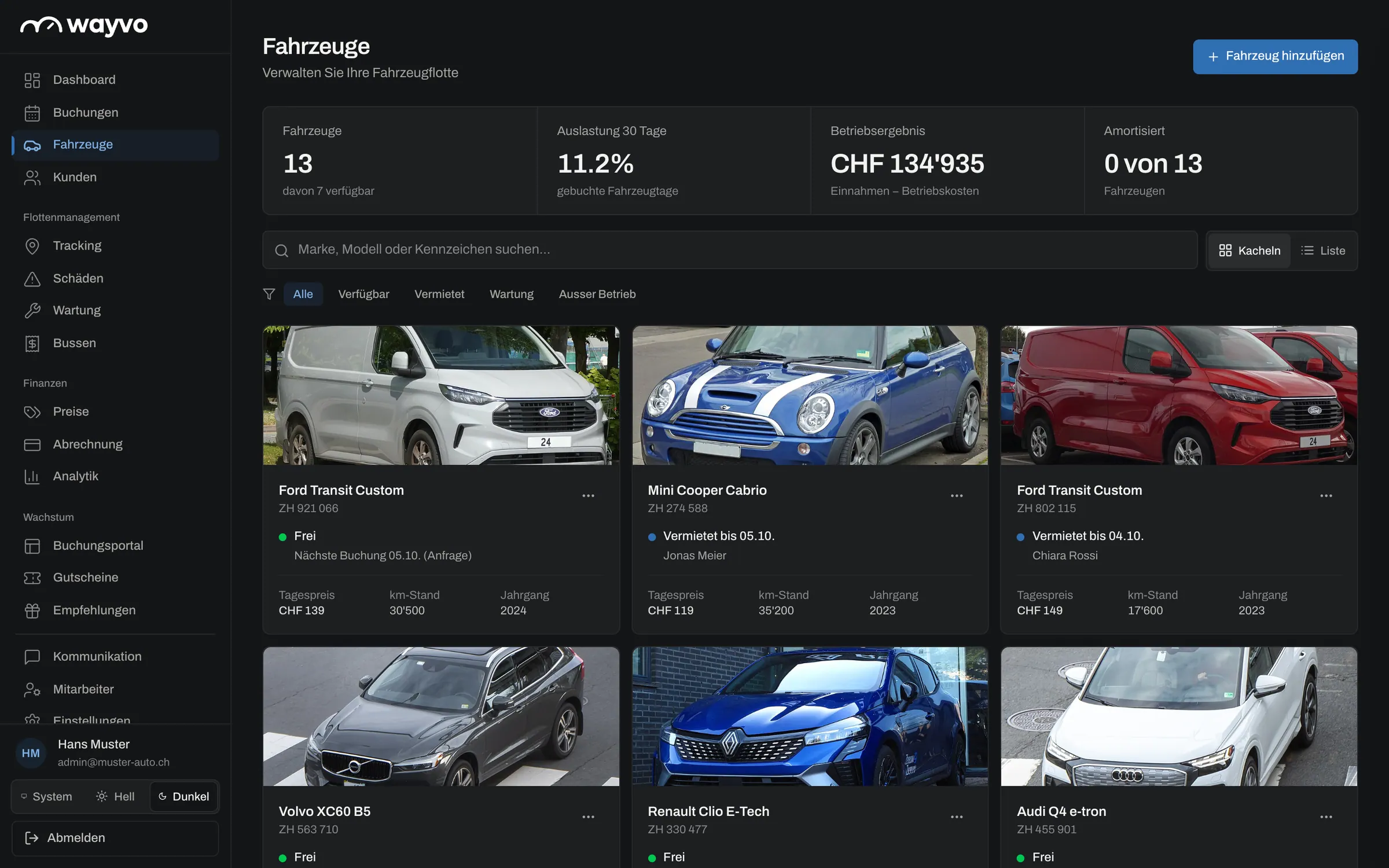Open options menu for Ford Transit ZH 921 066

[x=589, y=496]
